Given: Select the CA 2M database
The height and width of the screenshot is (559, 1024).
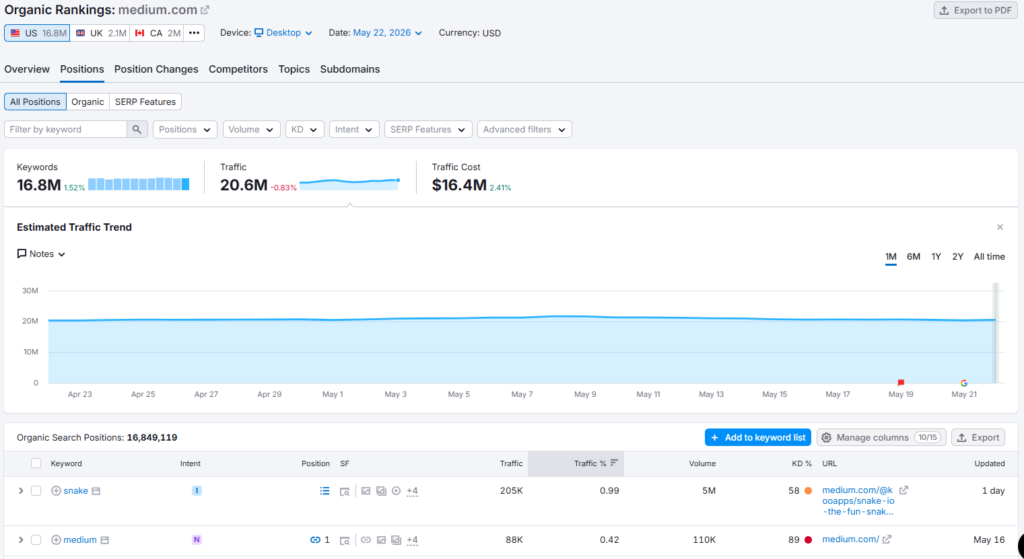Looking at the screenshot, I should [157, 33].
